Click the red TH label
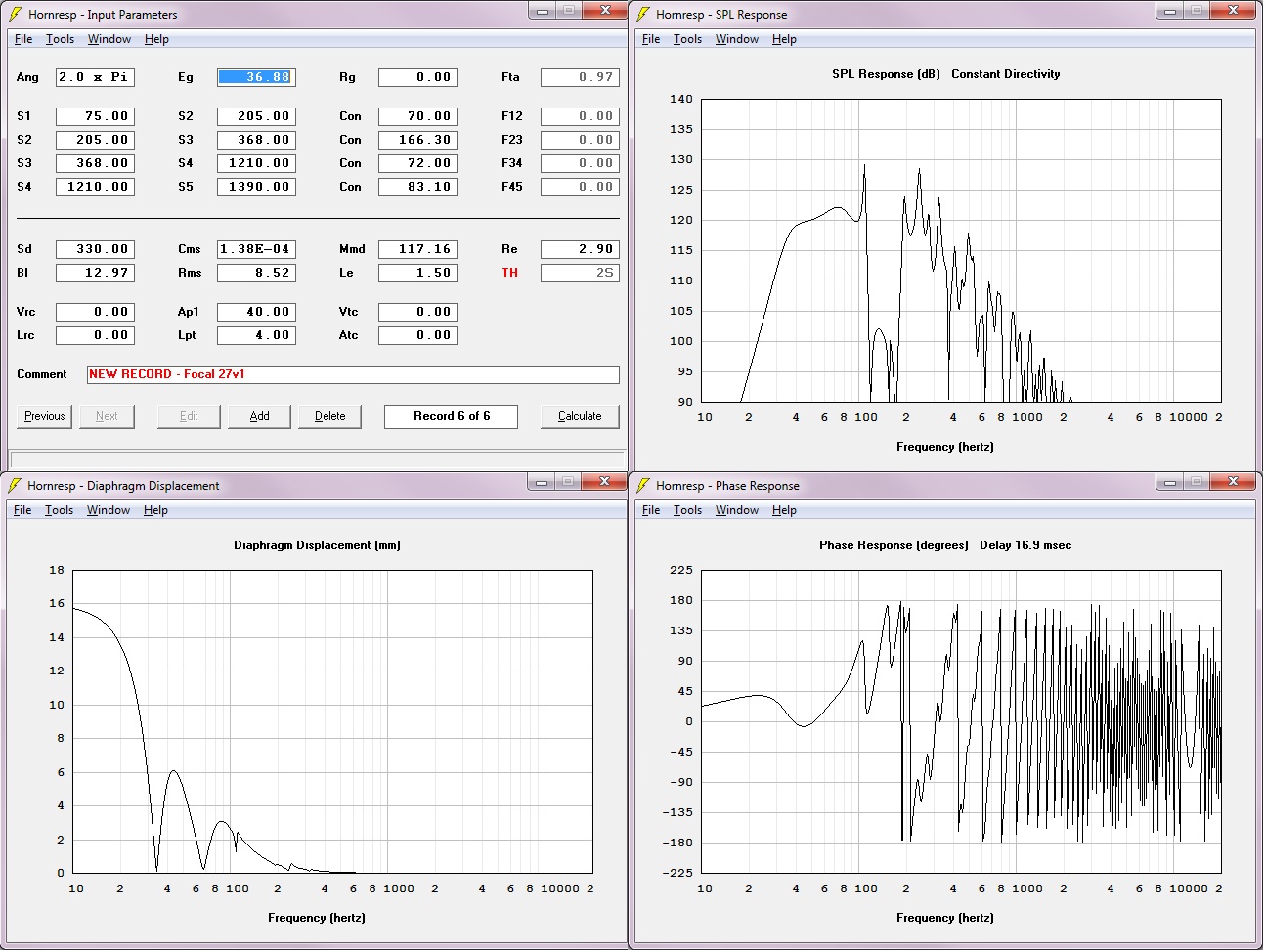Viewport: 1265px width, 952px height. 510,273
